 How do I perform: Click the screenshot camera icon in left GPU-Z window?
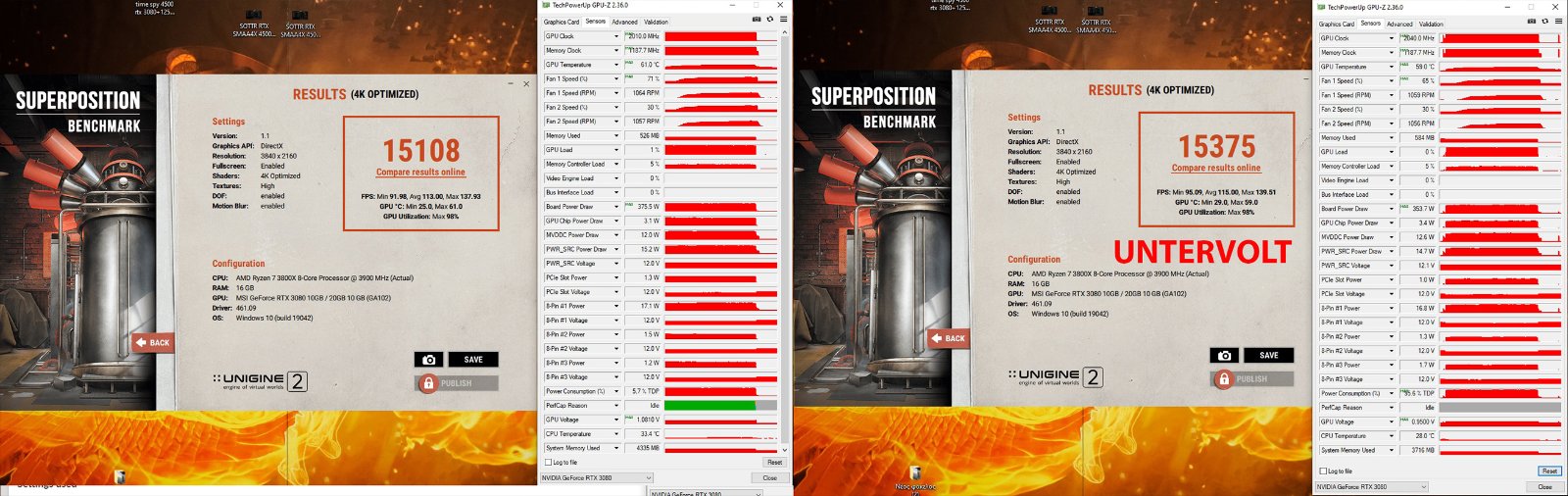[x=755, y=20]
